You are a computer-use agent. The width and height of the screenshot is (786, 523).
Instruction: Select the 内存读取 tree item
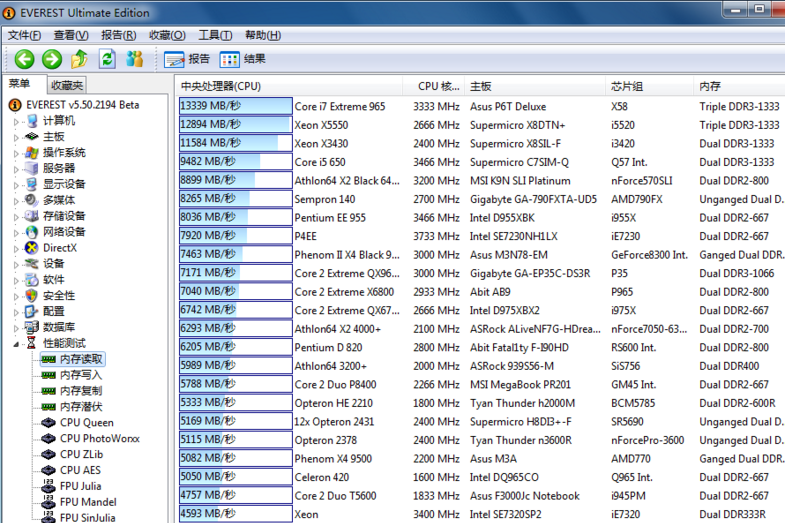pyautogui.click(x=73, y=359)
